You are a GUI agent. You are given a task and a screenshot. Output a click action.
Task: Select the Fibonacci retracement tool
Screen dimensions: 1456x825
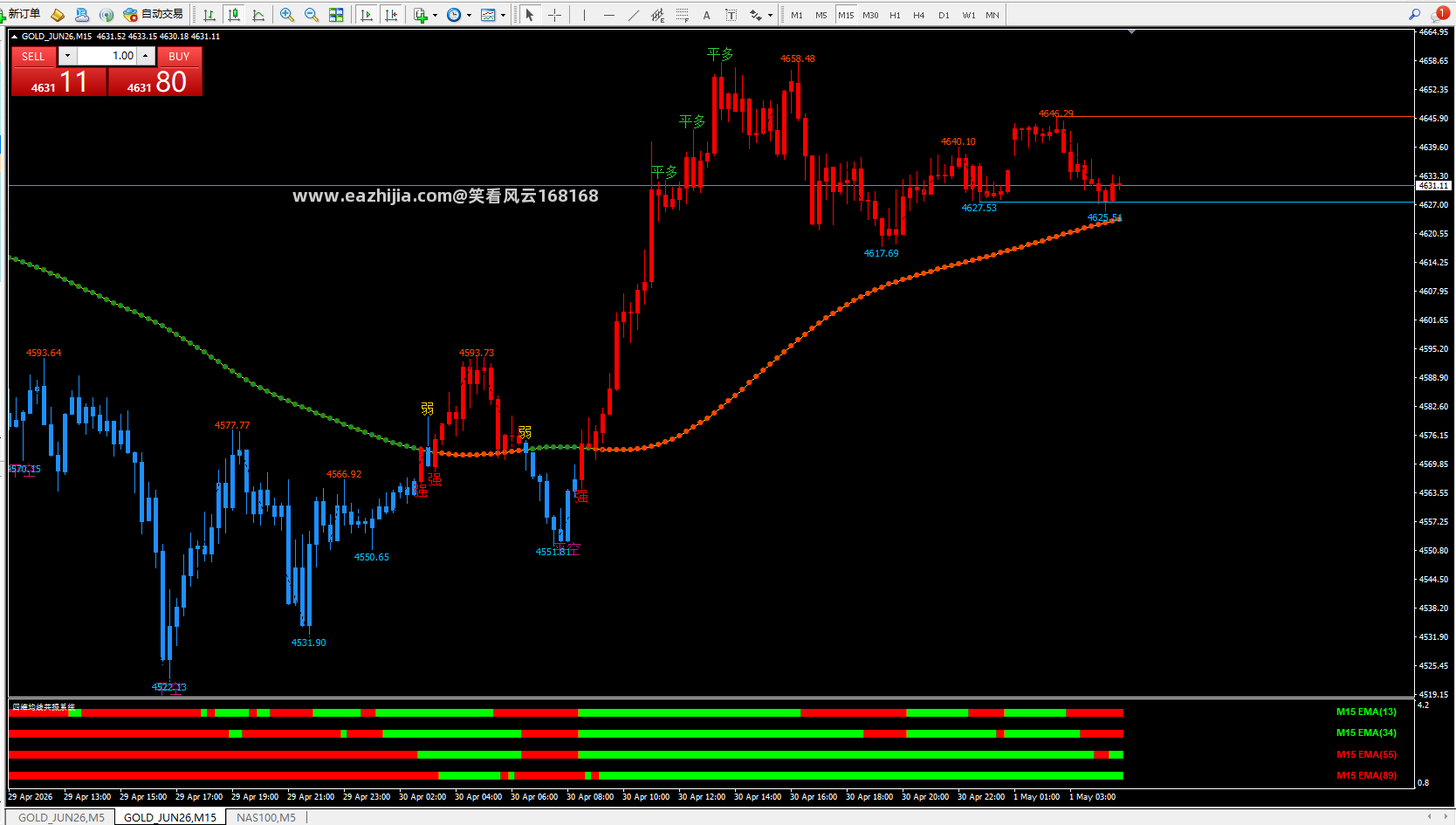tap(682, 15)
